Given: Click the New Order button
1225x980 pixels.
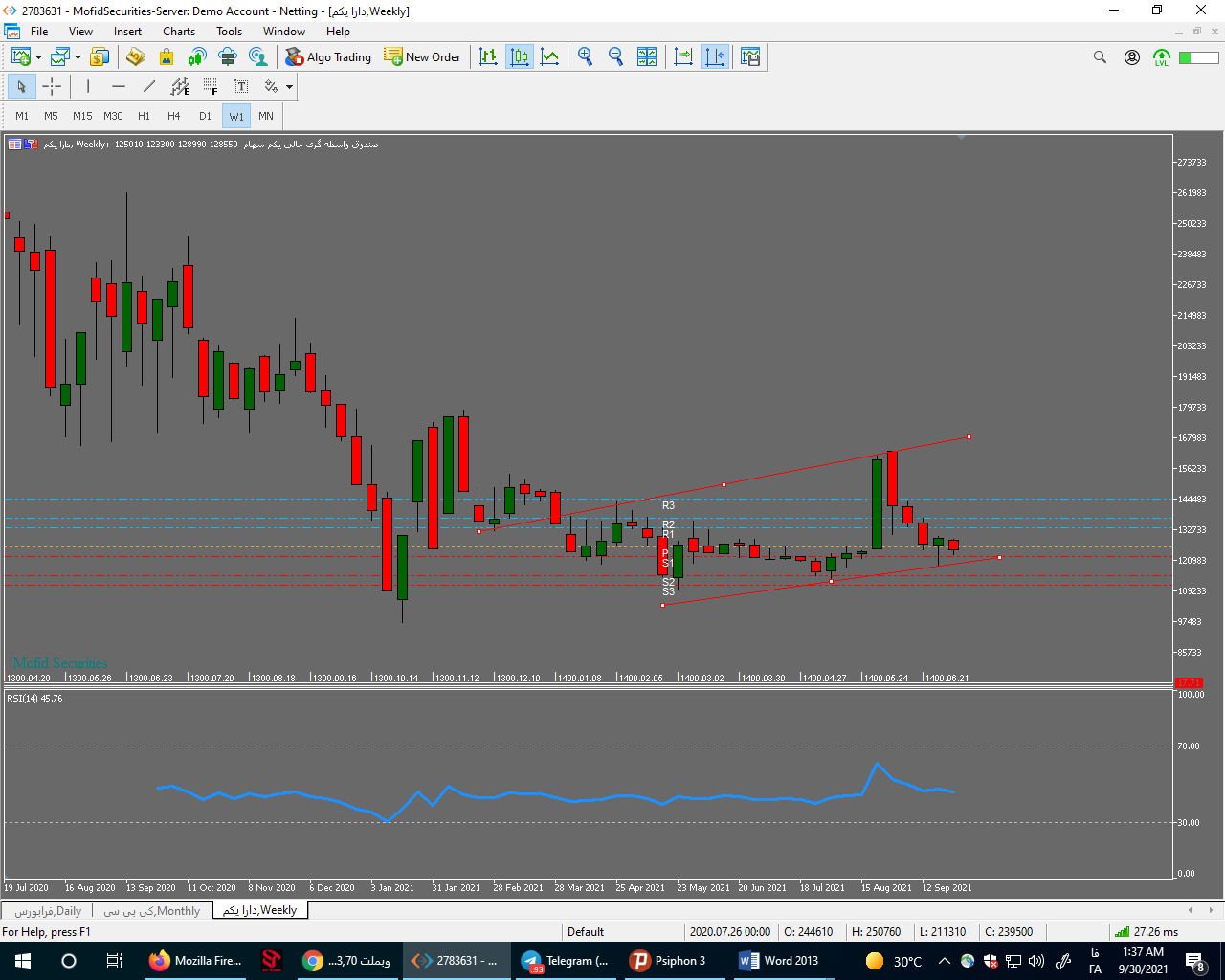Looking at the screenshot, I should point(422,57).
